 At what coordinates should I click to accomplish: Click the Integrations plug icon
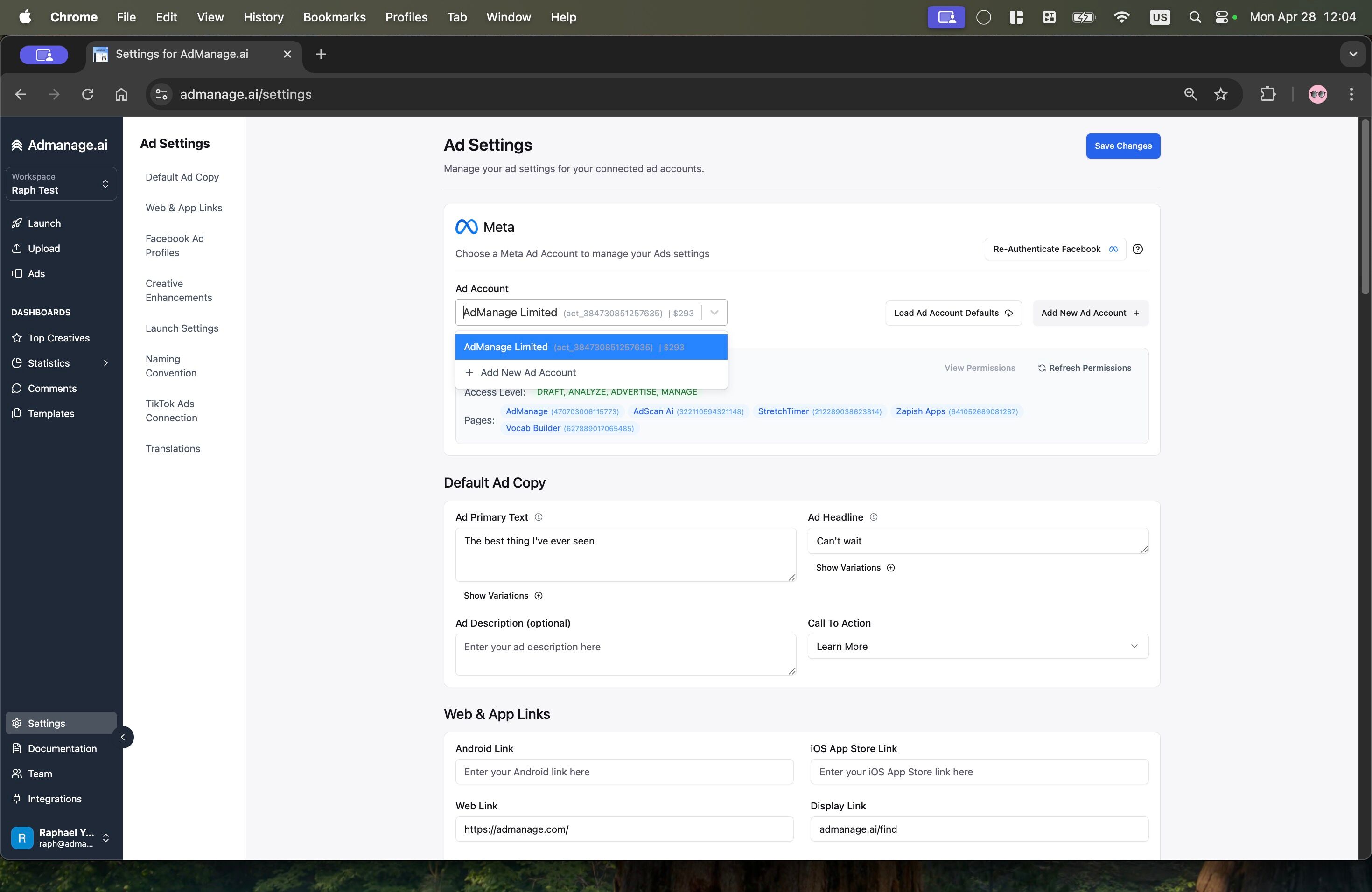pyautogui.click(x=17, y=799)
